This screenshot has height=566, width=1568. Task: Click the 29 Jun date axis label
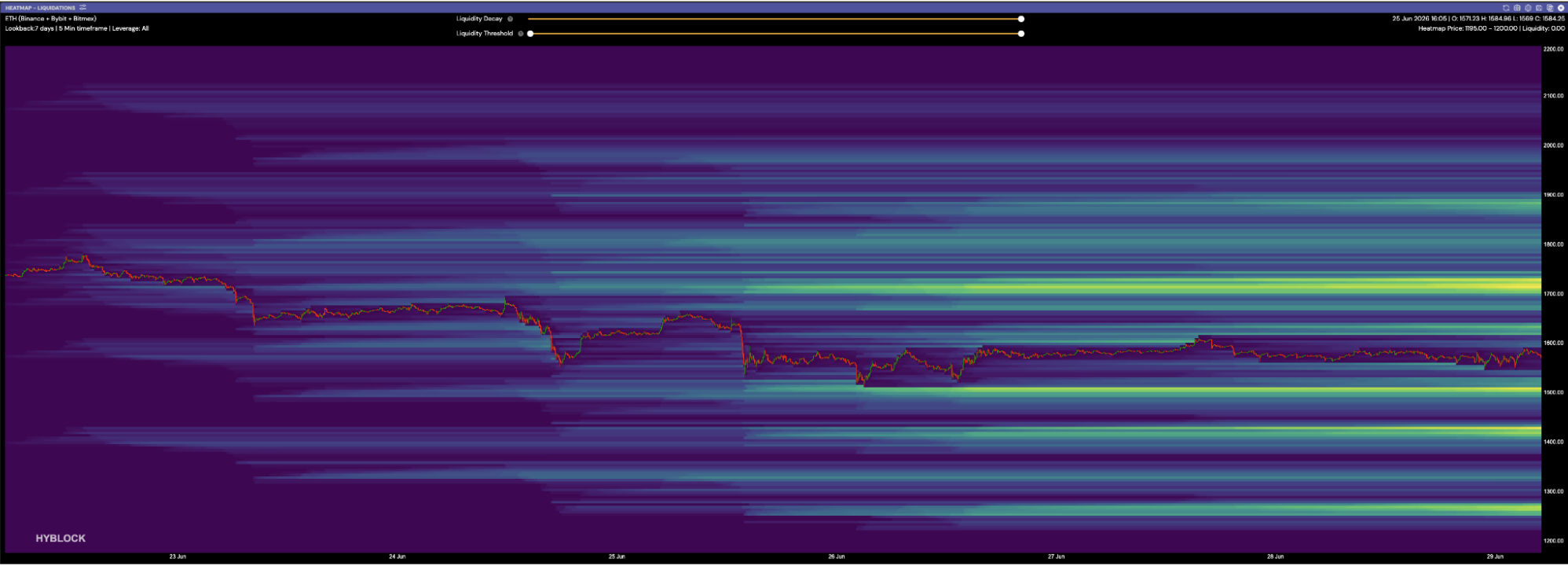[x=1495, y=557]
